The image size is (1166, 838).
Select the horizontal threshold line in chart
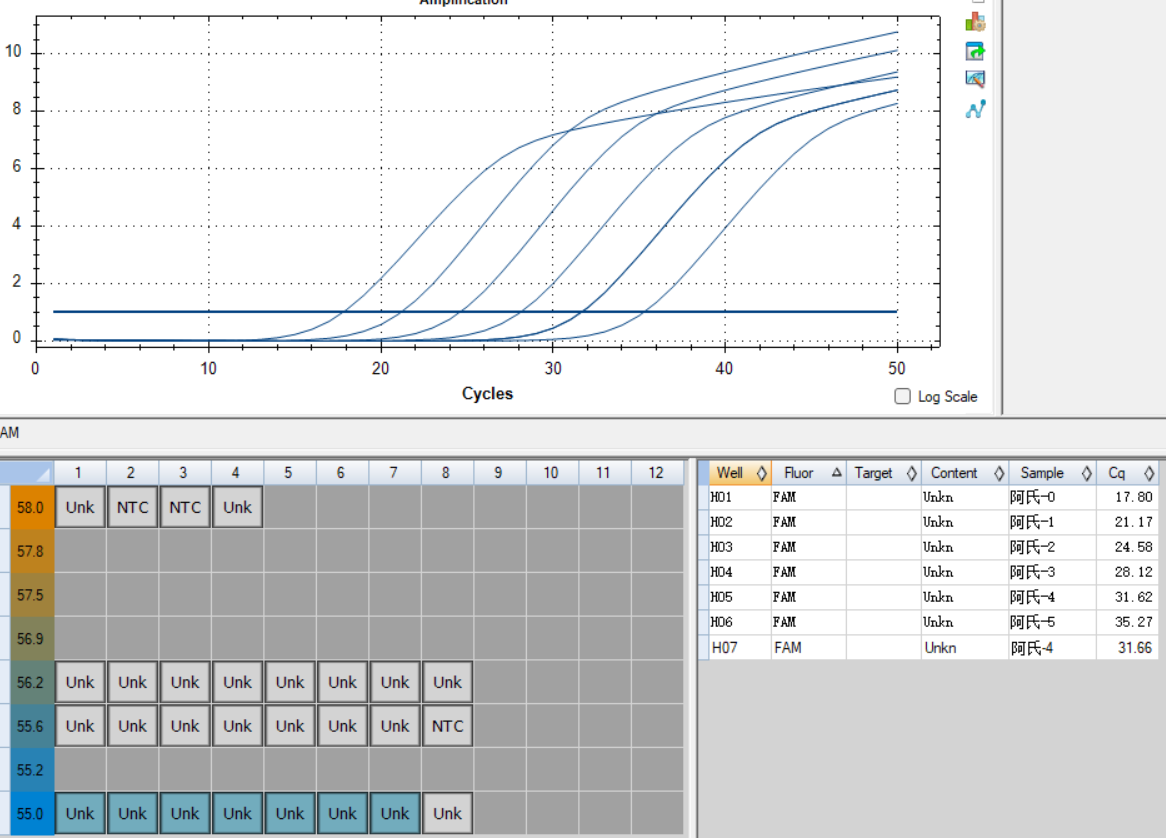(476, 312)
